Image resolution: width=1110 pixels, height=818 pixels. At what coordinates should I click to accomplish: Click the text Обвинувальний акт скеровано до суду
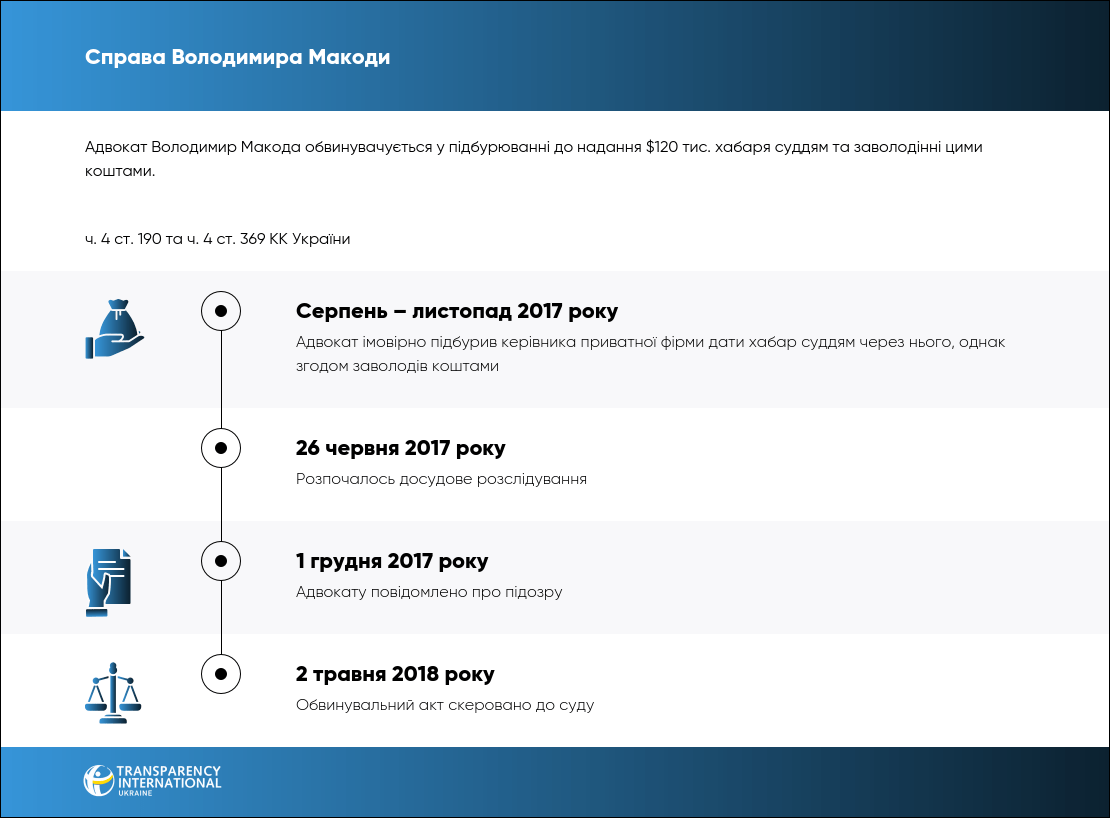click(445, 705)
